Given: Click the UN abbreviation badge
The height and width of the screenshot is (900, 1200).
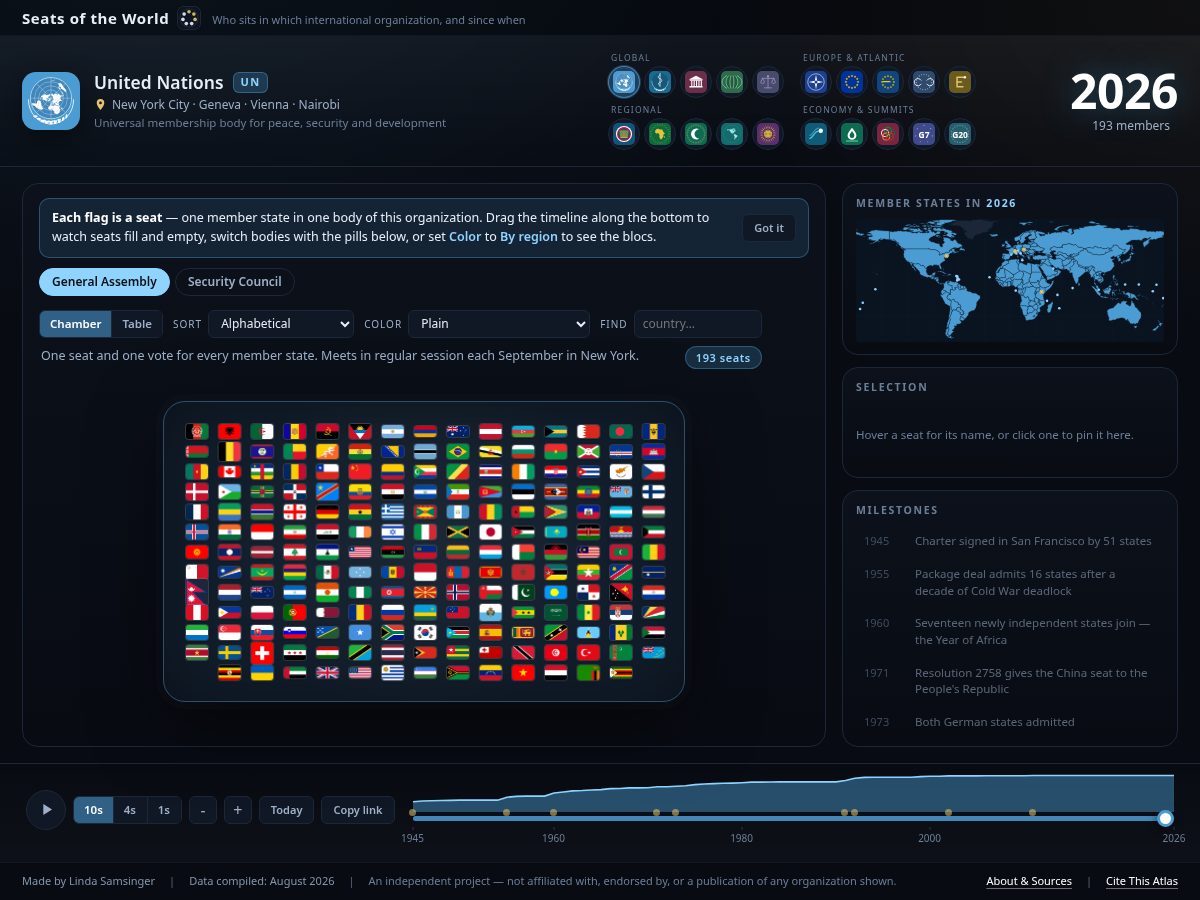Looking at the screenshot, I should (250, 83).
